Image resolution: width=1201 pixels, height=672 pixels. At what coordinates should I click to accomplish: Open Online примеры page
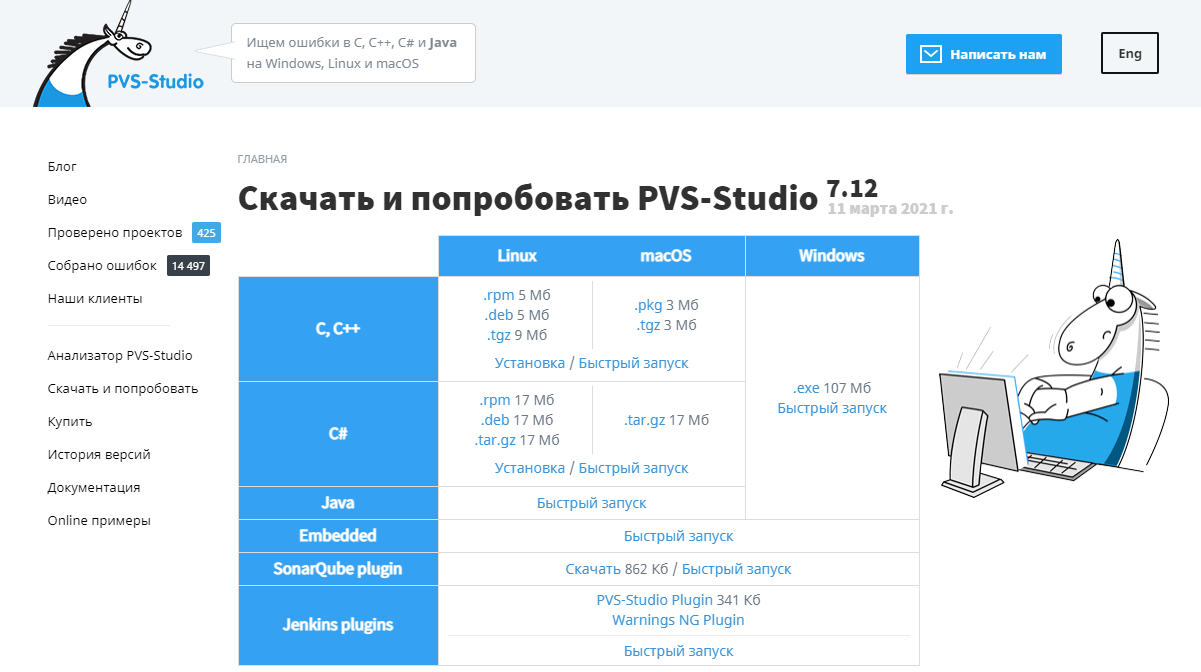click(99, 520)
